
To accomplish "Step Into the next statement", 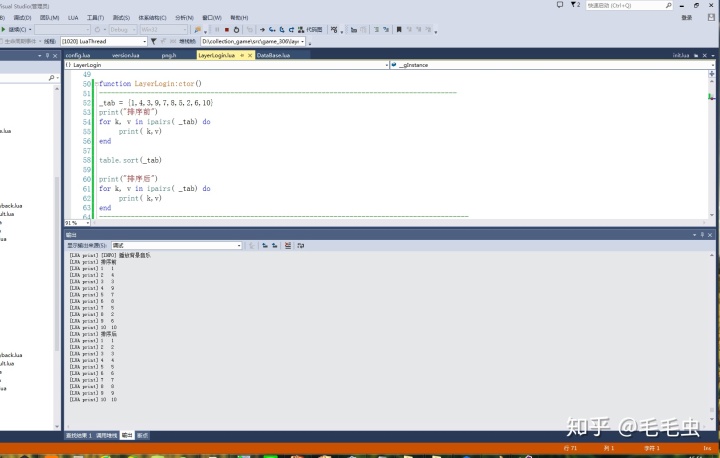I will (x=272, y=29).
